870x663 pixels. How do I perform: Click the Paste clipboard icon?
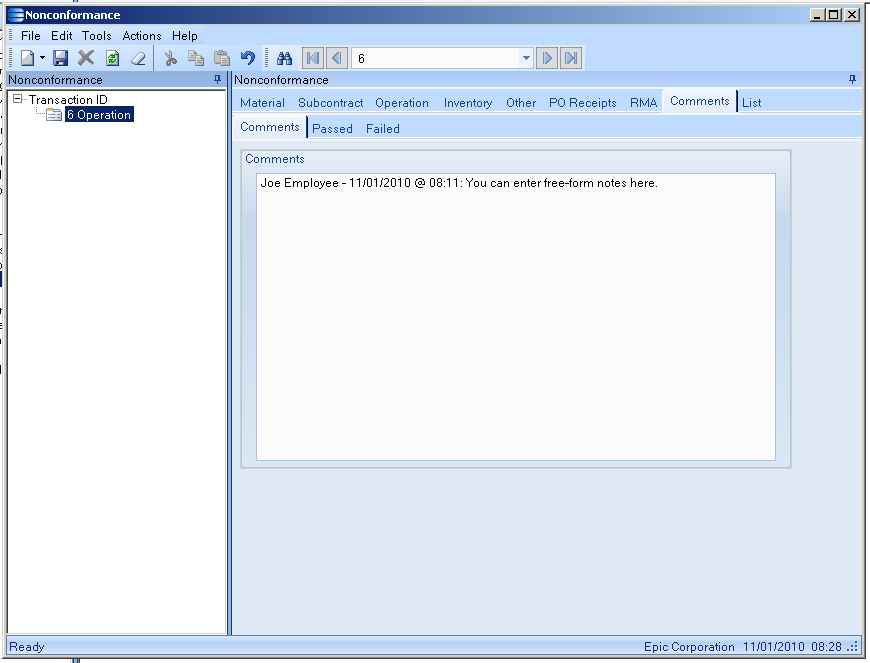coord(222,58)
